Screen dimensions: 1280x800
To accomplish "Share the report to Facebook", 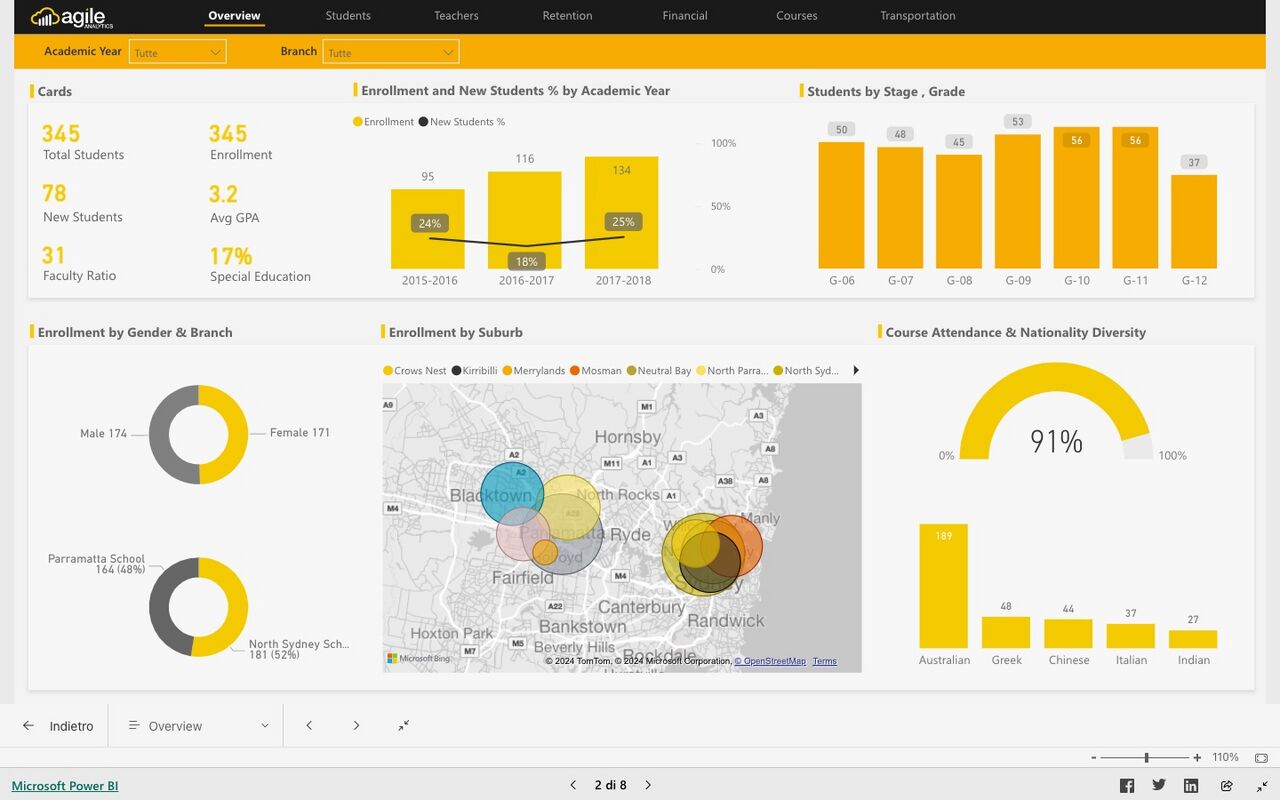I will pyautogui.click(x=1126, y=785).
